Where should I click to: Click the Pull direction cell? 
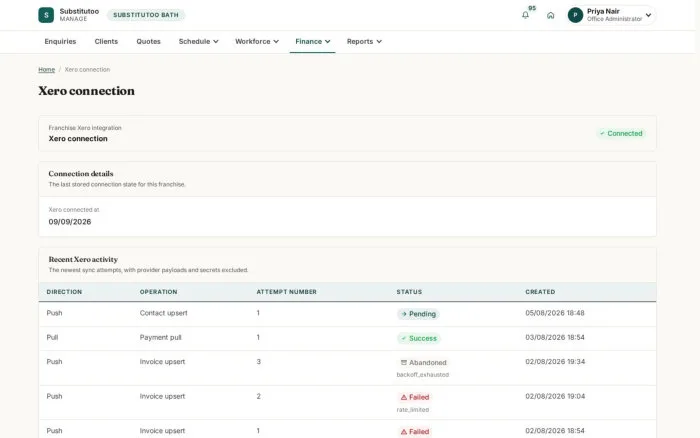tap(52, 338)
